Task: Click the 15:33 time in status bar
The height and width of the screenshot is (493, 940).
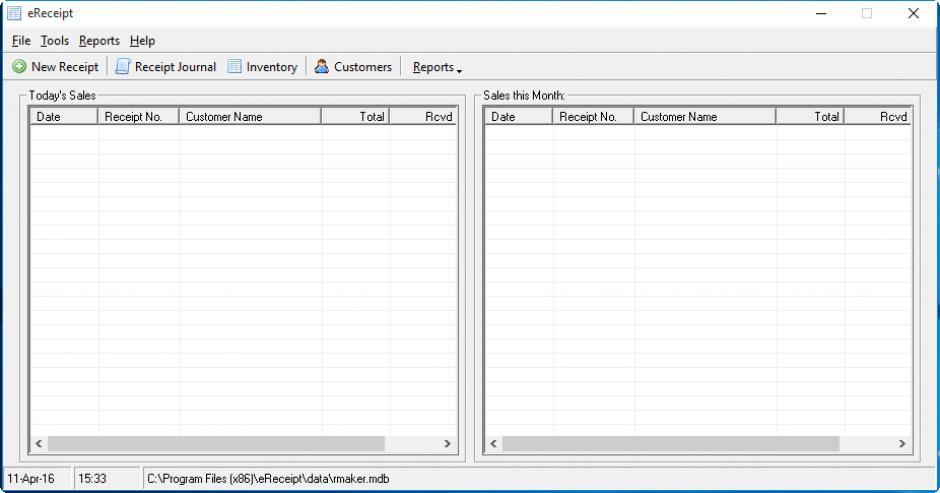Action: coord(92,479)
